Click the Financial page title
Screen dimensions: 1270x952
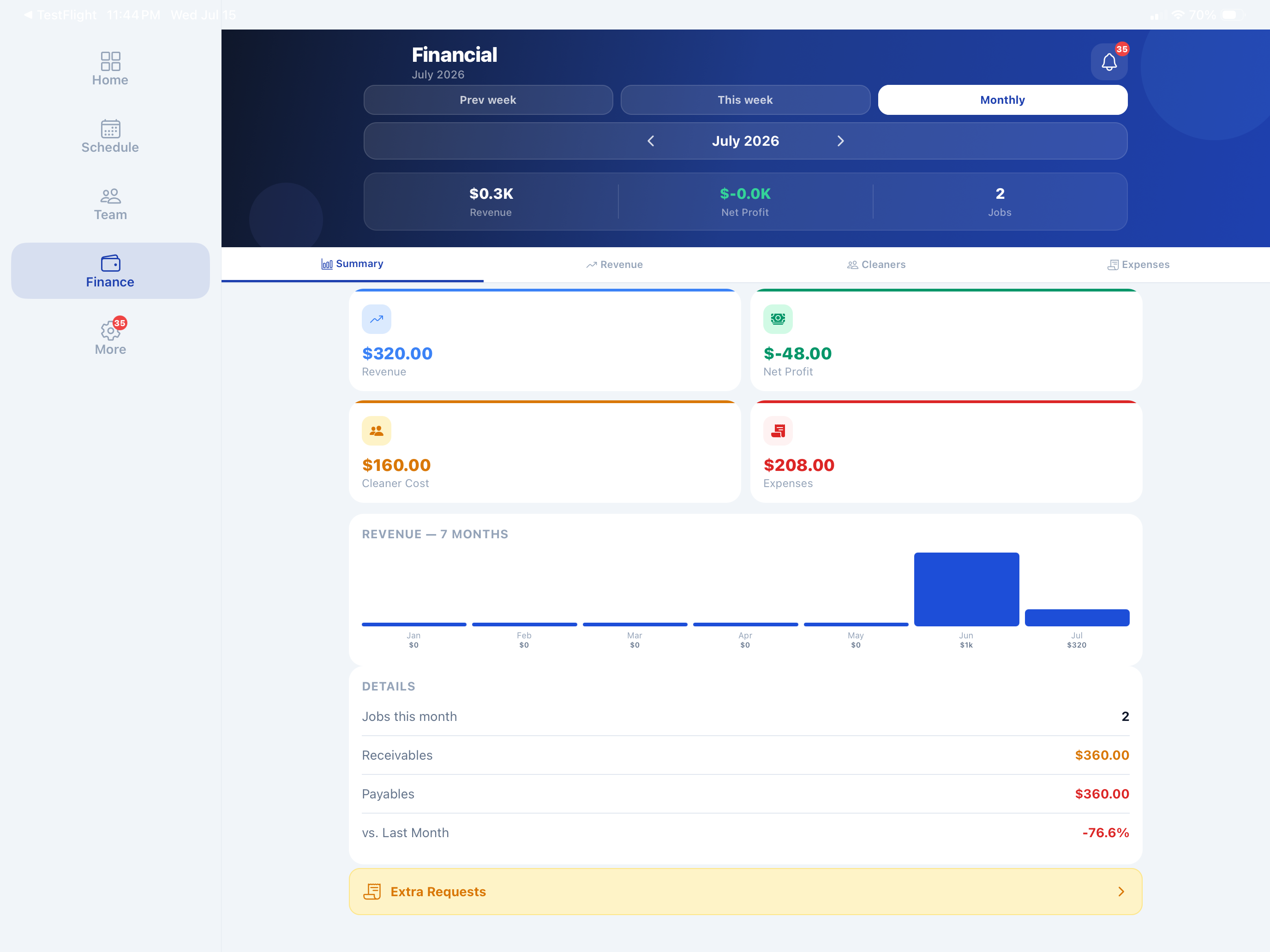tap(454, 54)
